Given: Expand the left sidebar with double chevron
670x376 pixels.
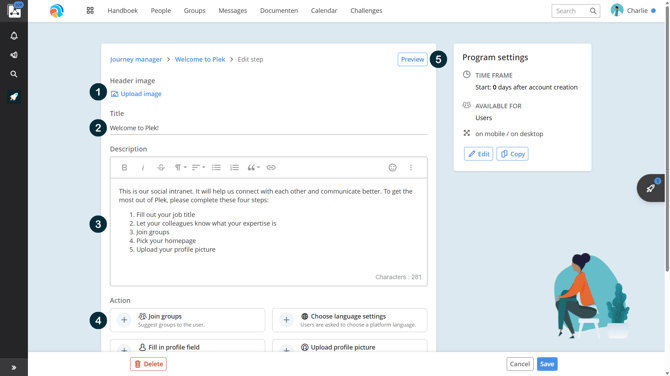Looking at the screenshot, I should pyautogui.click(x=14, y=367).
